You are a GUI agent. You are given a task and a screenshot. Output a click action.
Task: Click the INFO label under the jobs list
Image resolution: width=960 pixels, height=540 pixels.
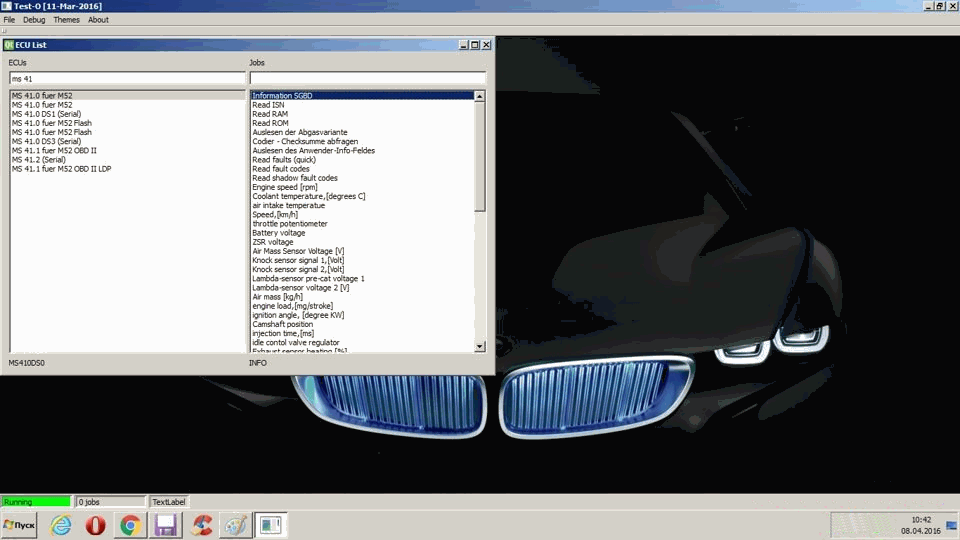tap(258, 363)
